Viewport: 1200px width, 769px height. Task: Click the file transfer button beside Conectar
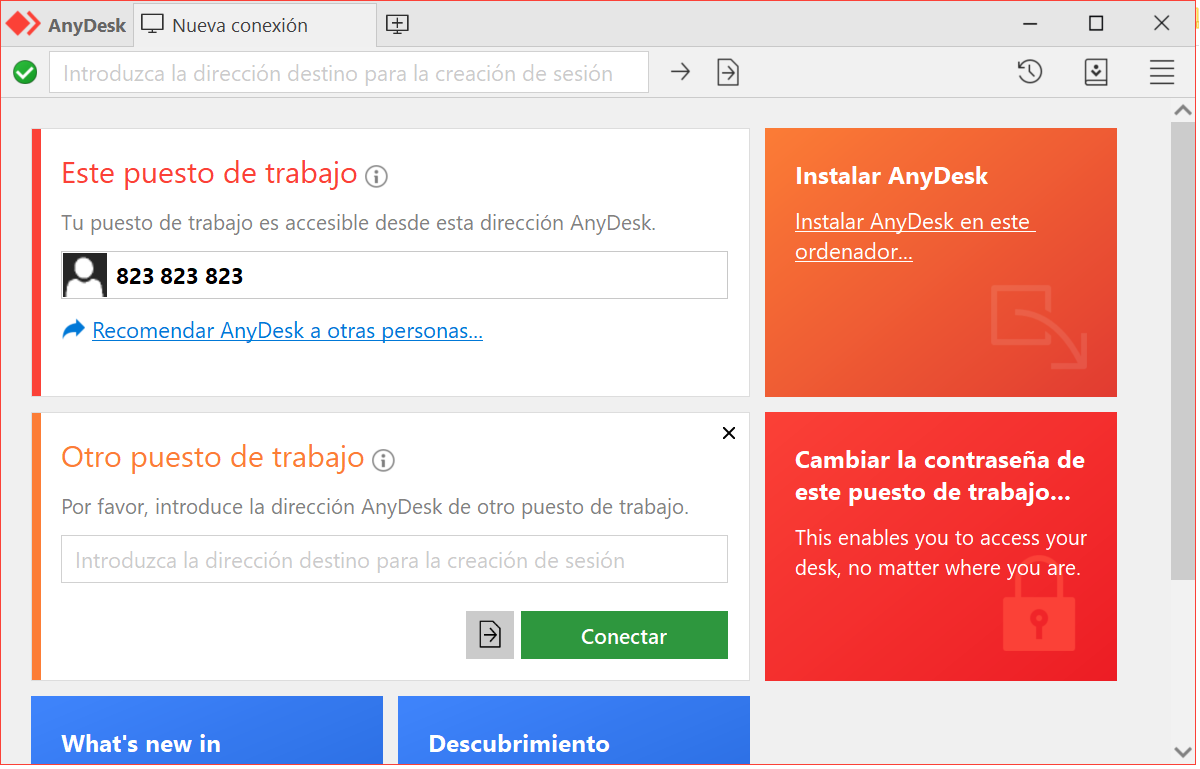tap(490, 635)
